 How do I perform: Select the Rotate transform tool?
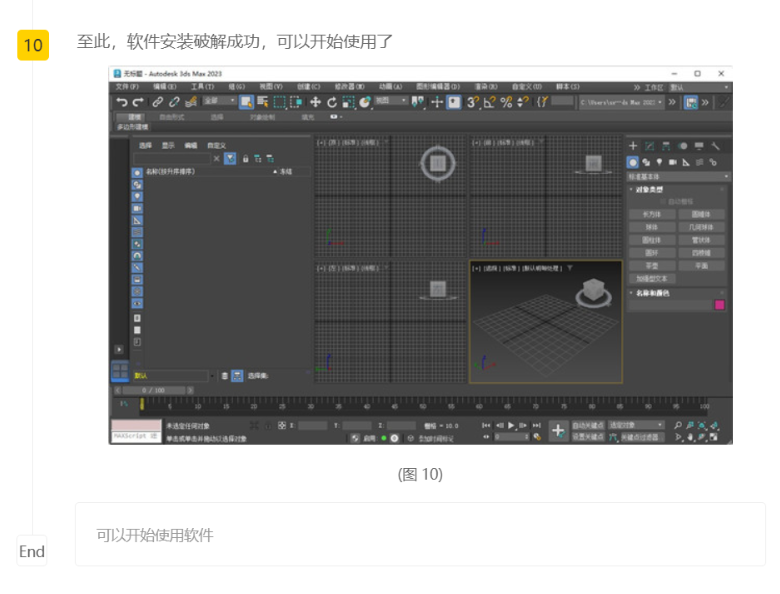click(331, 102)
